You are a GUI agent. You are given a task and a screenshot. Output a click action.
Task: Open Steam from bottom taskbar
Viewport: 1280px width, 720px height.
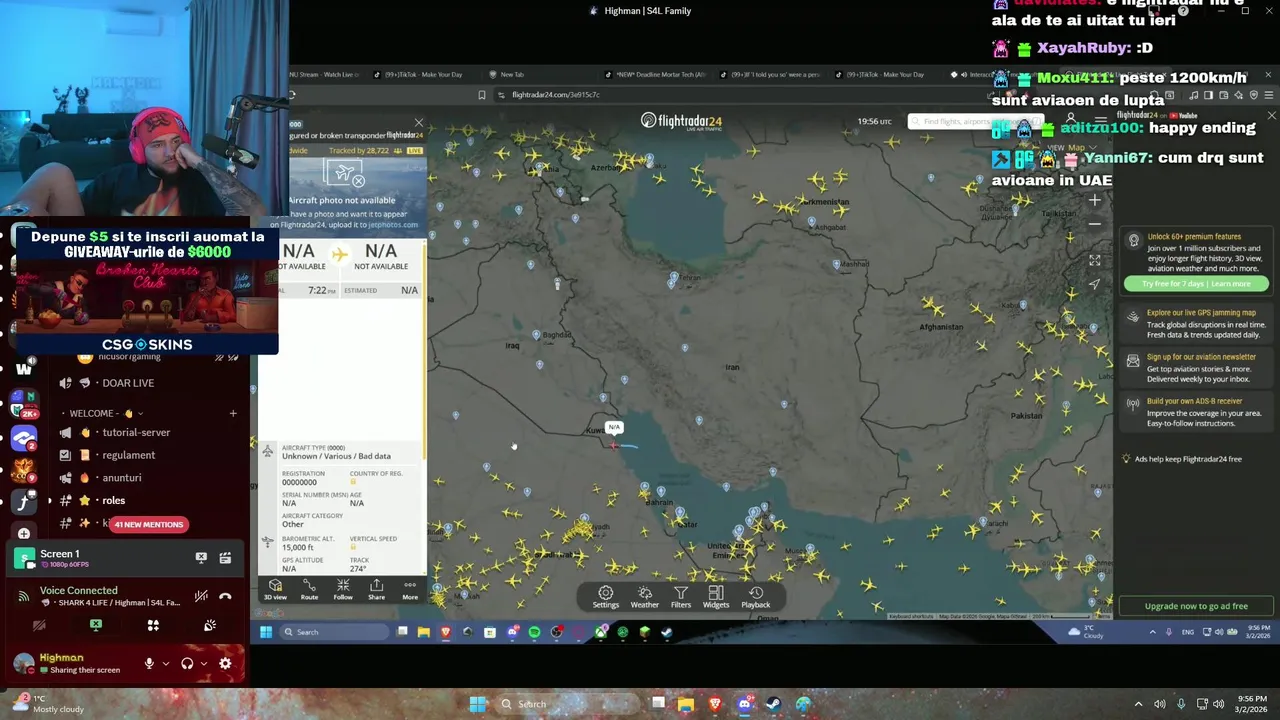773,704
